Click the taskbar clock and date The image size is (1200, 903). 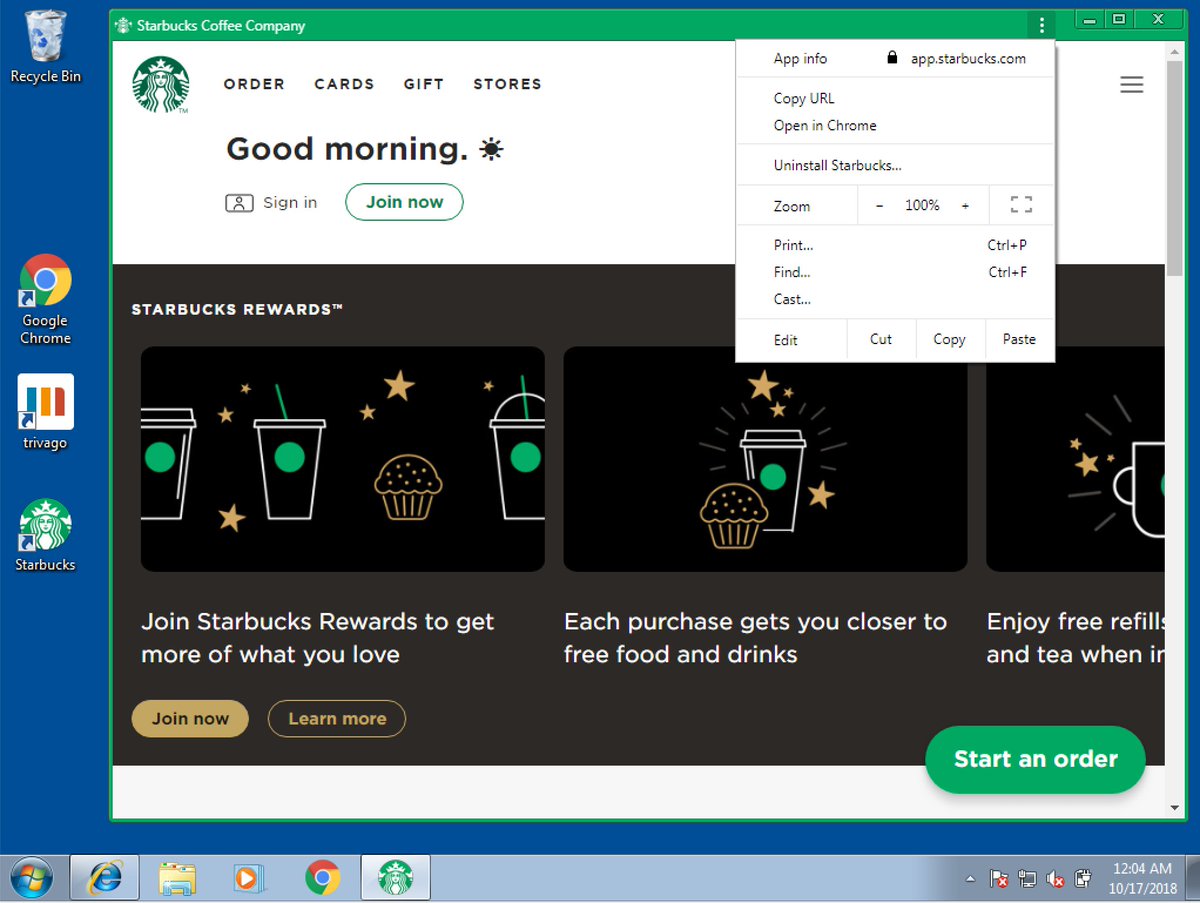click(x=1141, y=878)
